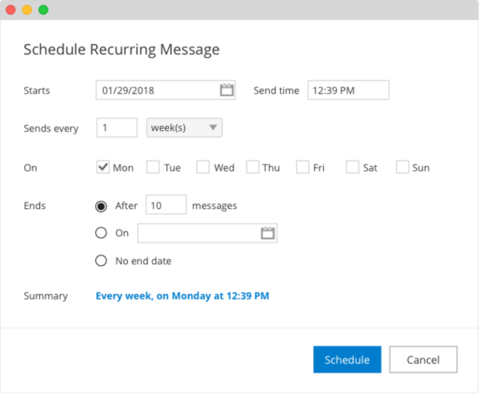Click the Schedule button

pyautogui.click(x=347, y=359)
